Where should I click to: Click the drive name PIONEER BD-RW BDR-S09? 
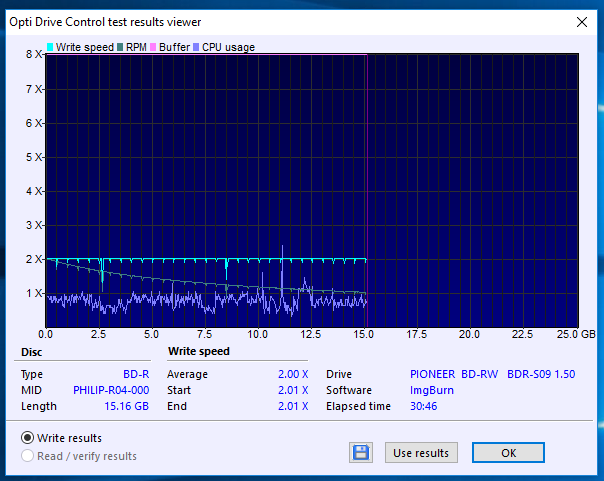click(492, 374)
